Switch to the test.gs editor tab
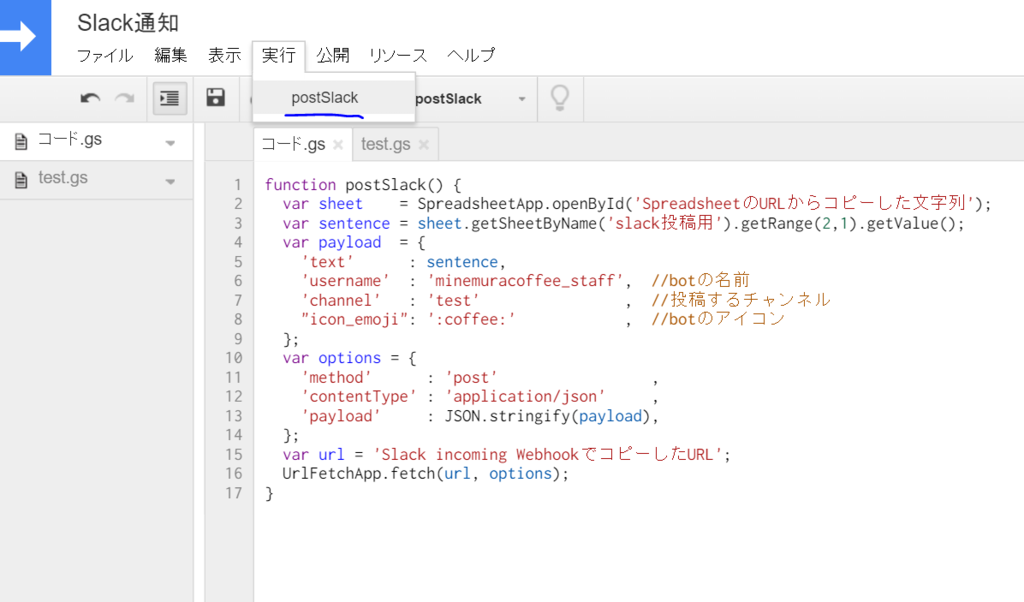1024x602 pixels. [x=386, y=144]
